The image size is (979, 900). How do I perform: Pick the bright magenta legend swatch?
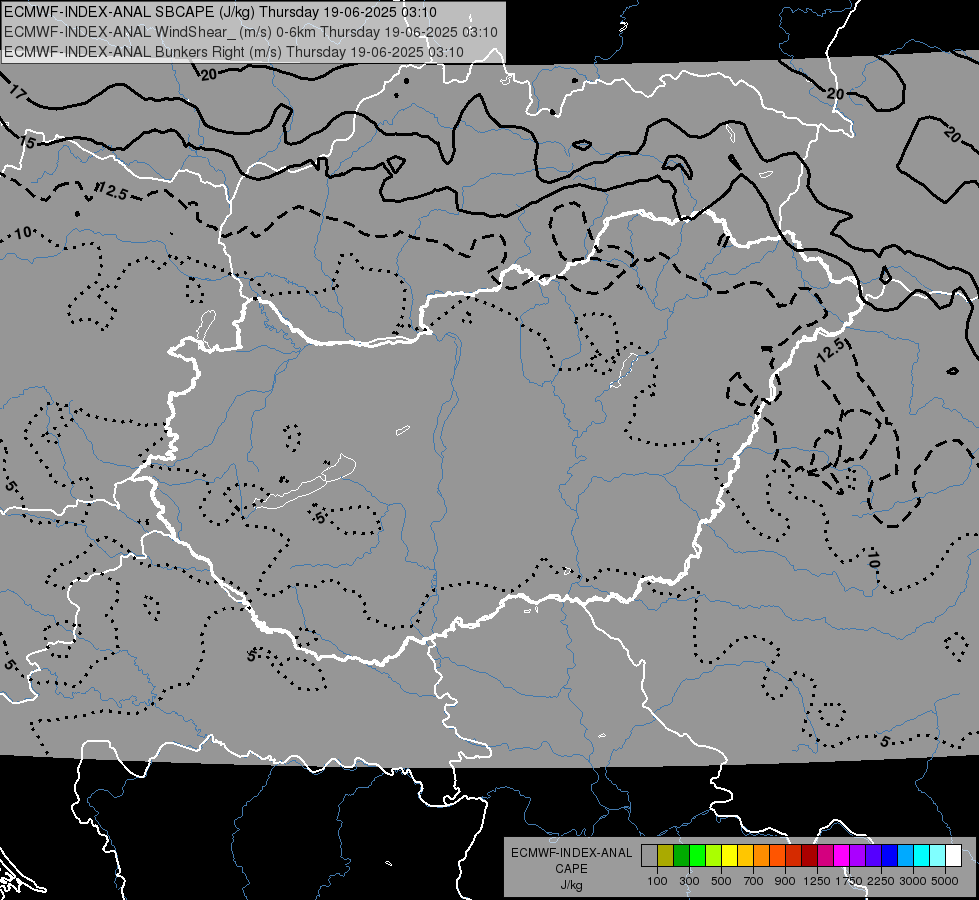tap(842, 856)
